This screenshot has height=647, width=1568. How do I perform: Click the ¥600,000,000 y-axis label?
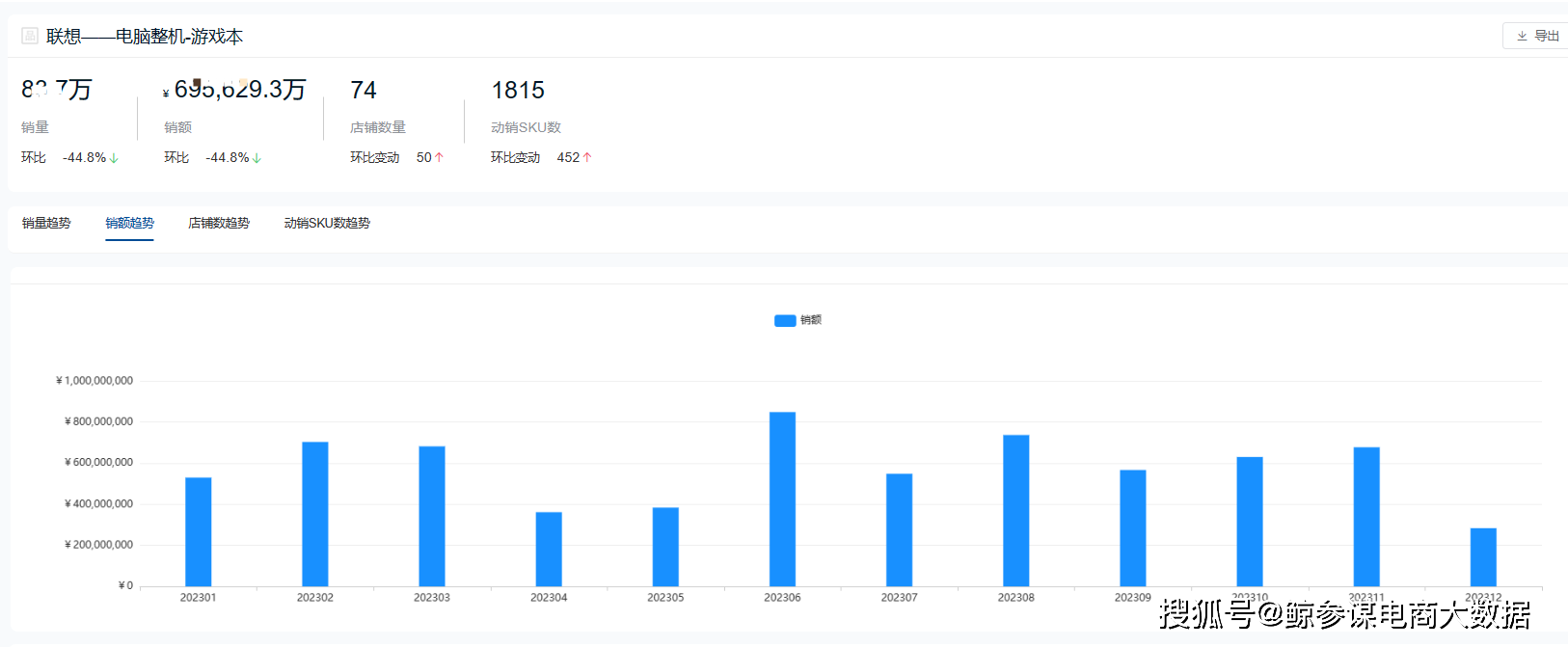[x=98, y=463]
